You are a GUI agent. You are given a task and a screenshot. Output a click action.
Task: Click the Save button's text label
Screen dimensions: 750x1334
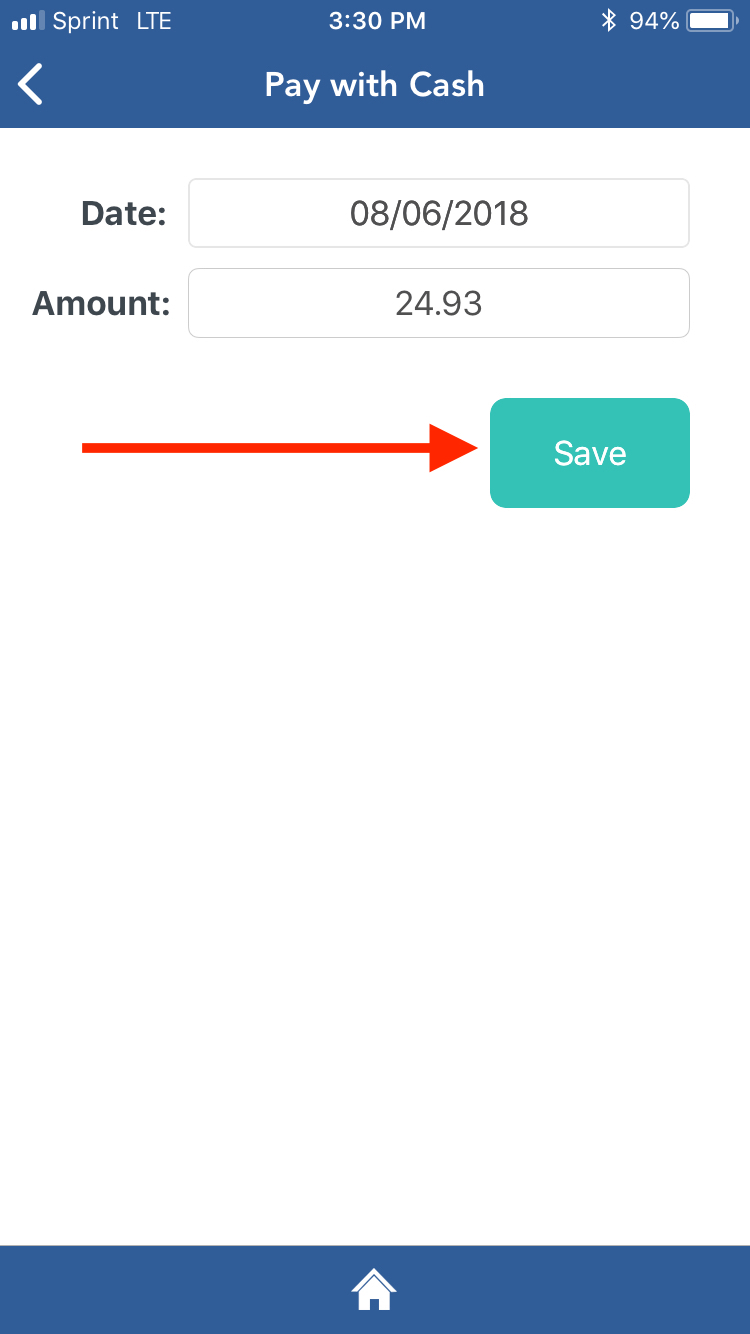tap(590, 453)
